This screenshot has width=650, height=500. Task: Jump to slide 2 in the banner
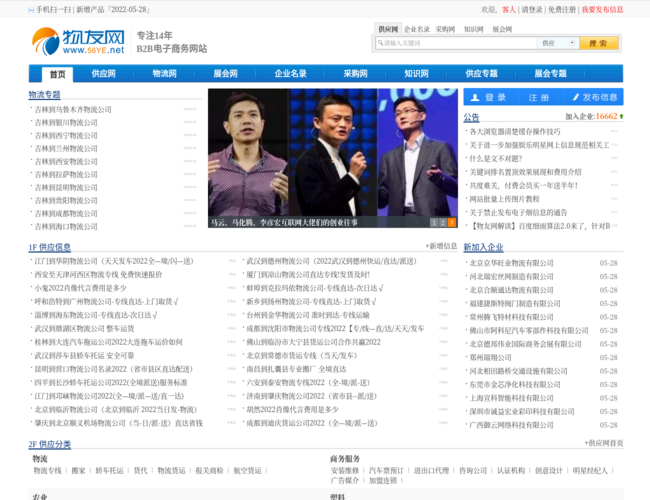point(442,222)
